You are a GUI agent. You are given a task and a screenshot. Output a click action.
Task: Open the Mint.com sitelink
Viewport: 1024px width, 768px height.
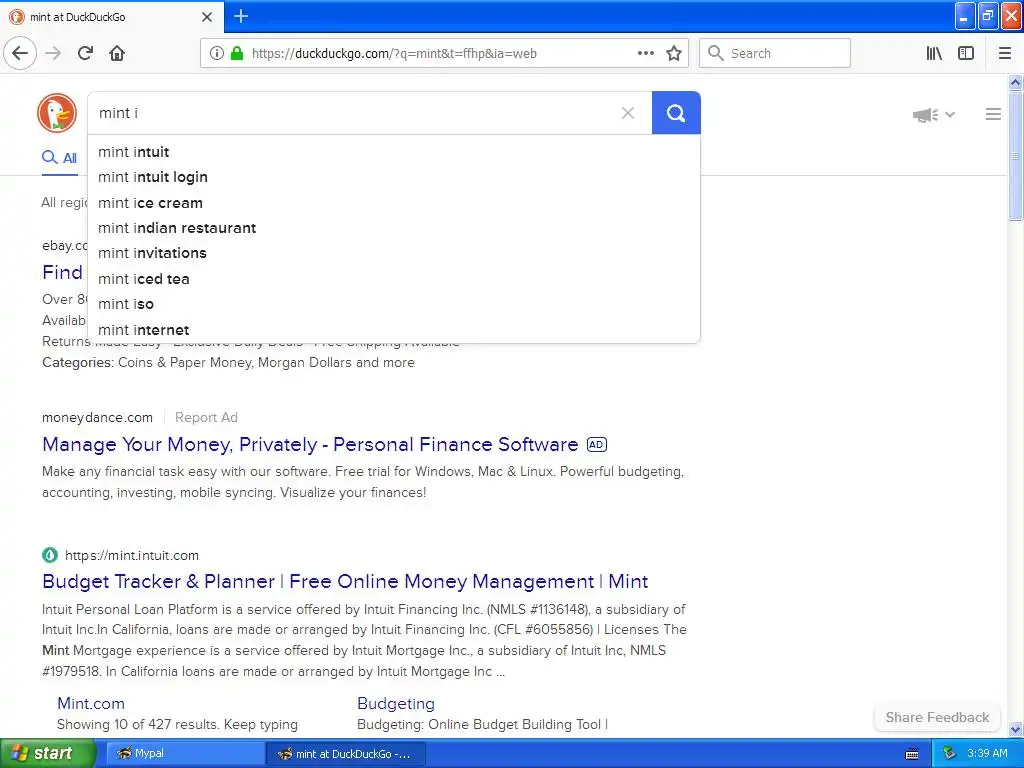(91, 703)
